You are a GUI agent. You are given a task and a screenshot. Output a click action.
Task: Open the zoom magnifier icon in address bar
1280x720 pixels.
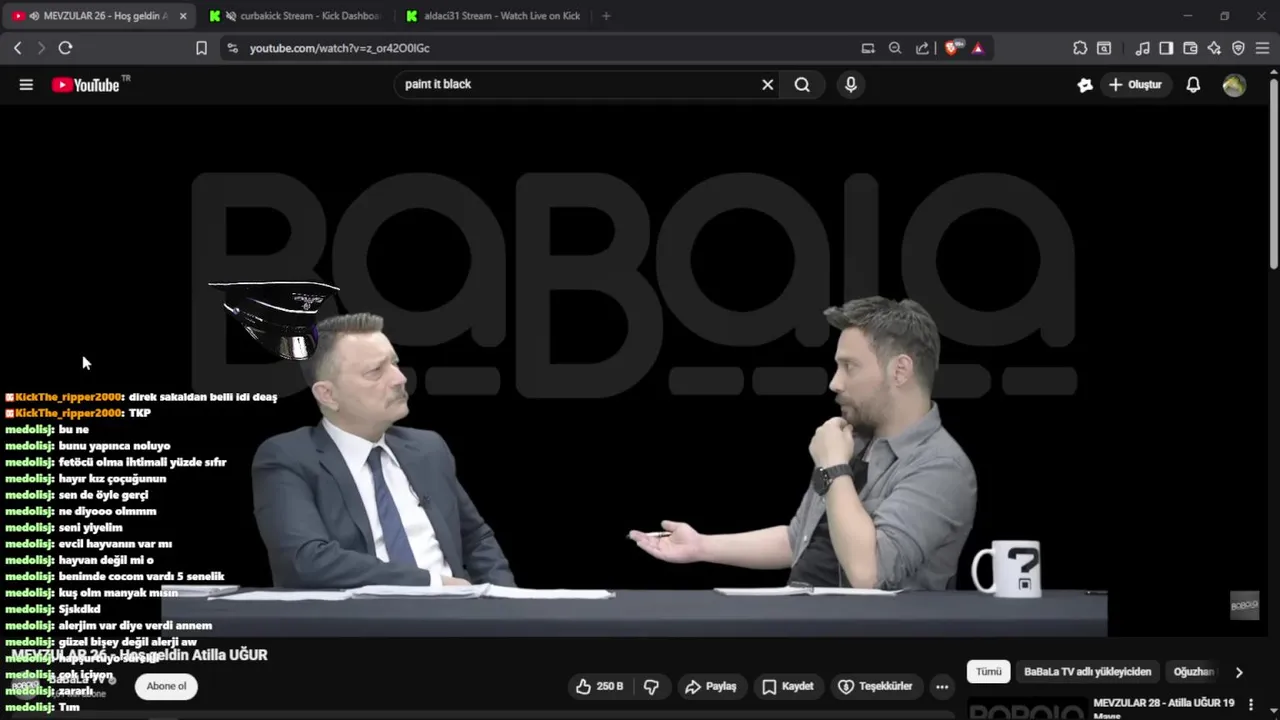895,48
